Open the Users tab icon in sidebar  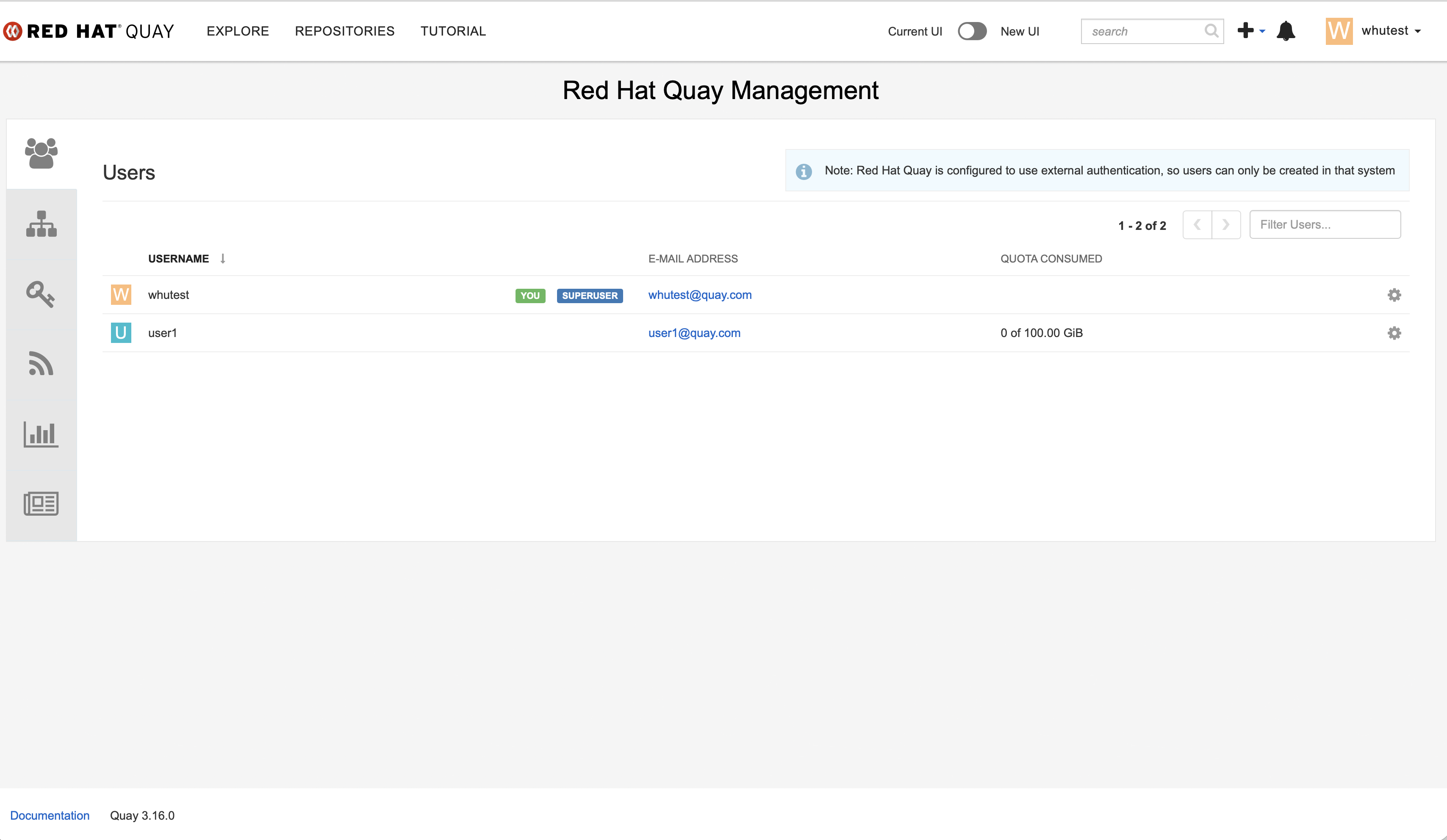(x=42, y=153)
